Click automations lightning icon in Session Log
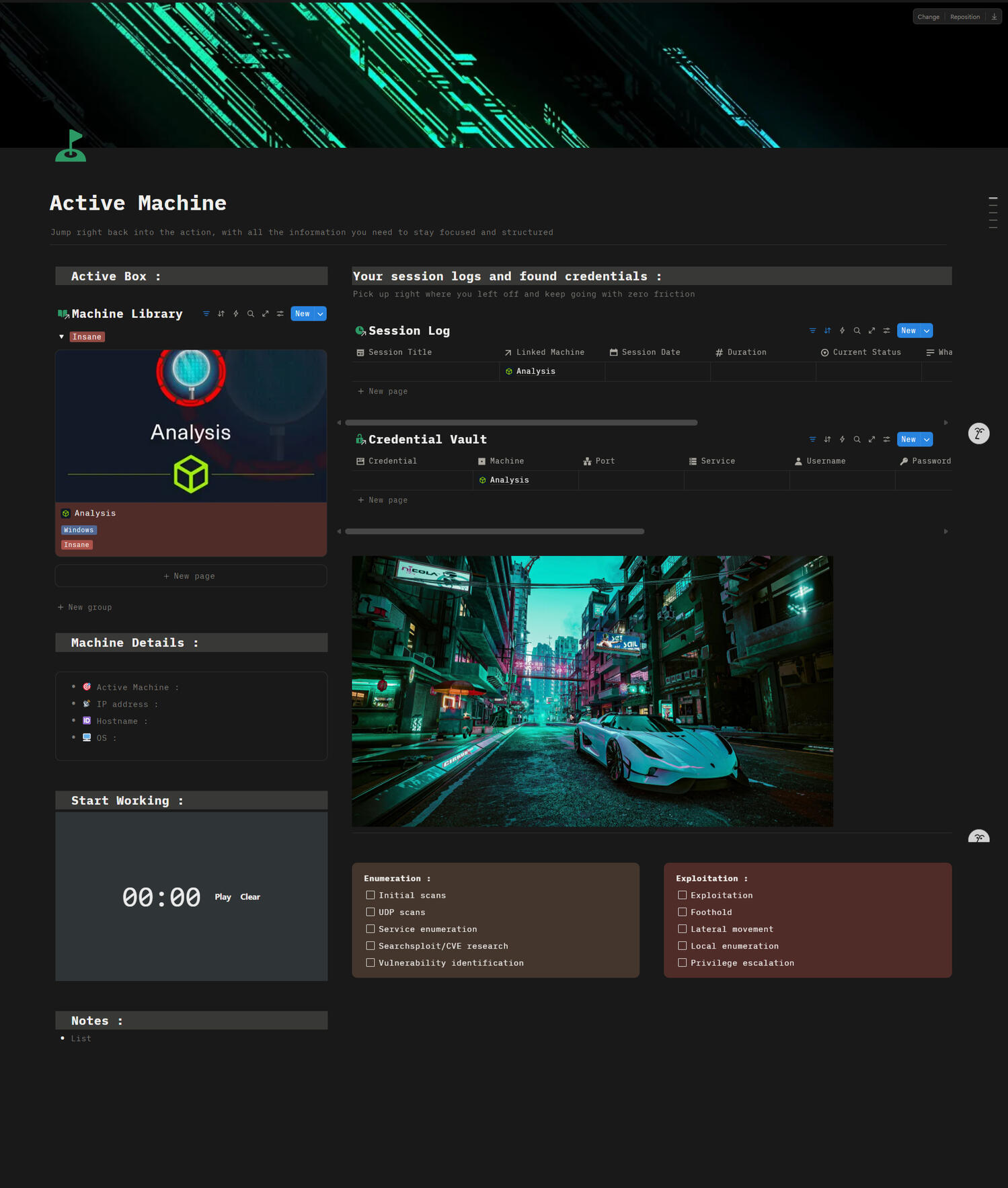1008x1188 pixels. (842, 331)
